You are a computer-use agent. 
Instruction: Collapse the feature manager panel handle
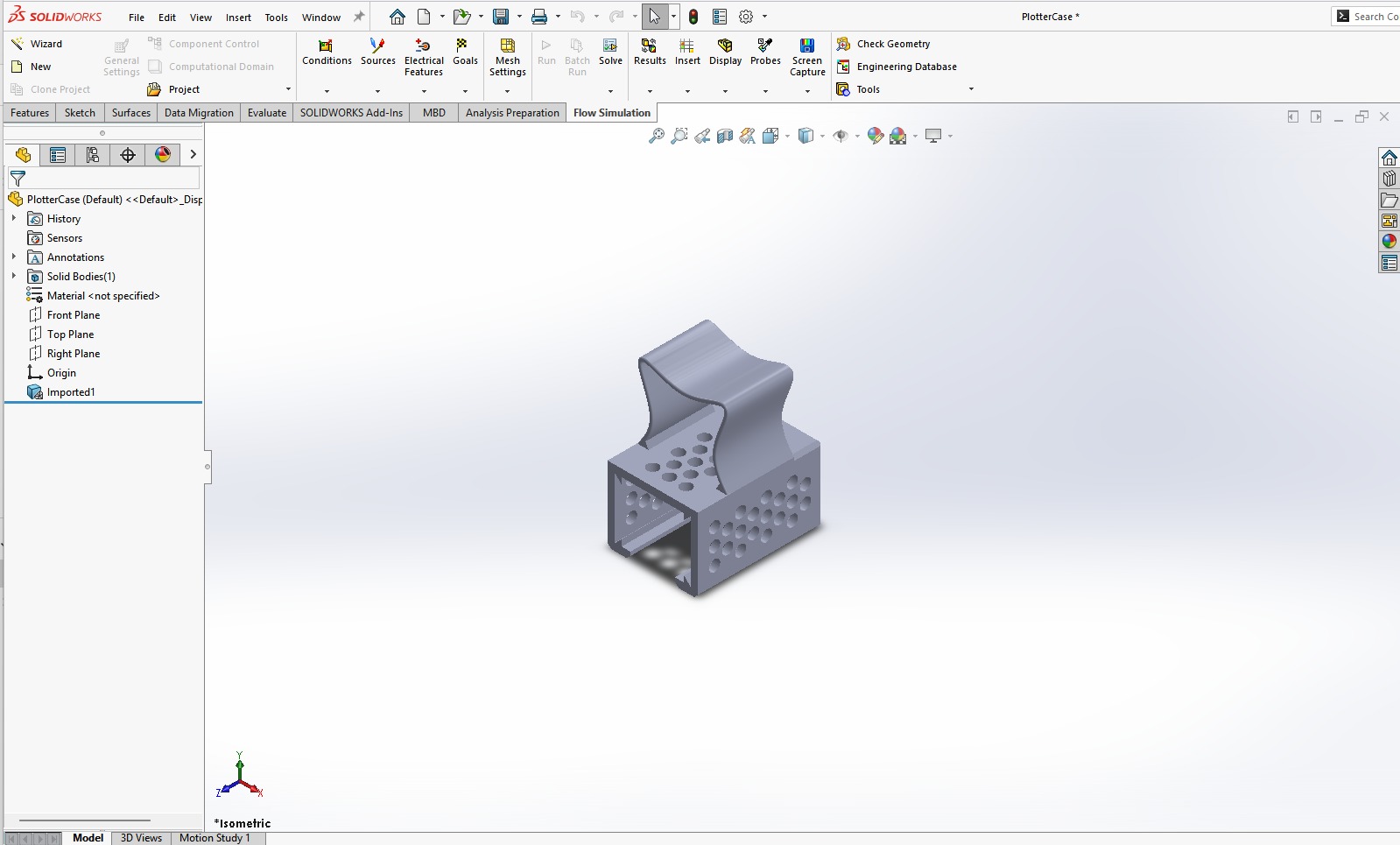click(x=208, y=467)
